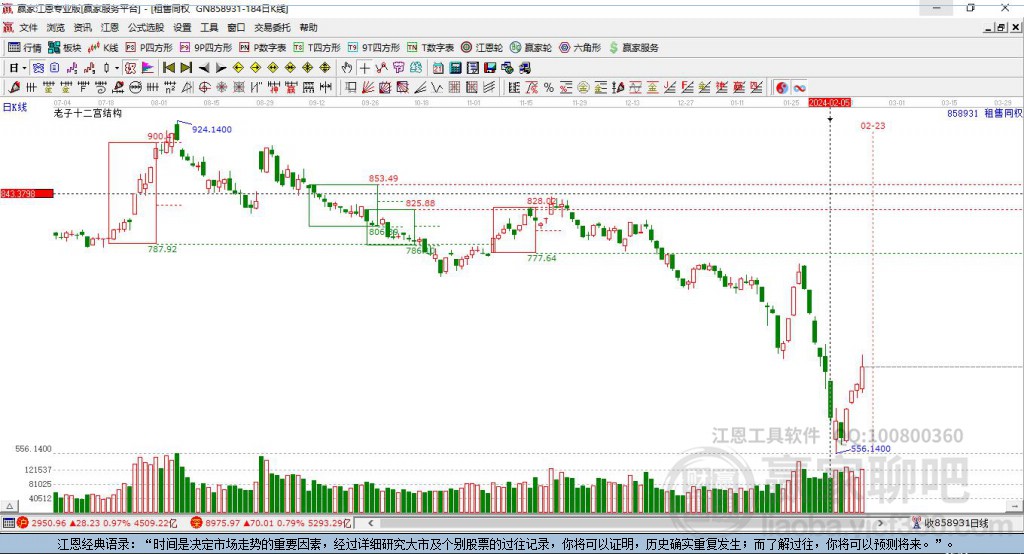
Task: Open 赢家服务 with the dollar icon
Action: 633,48
